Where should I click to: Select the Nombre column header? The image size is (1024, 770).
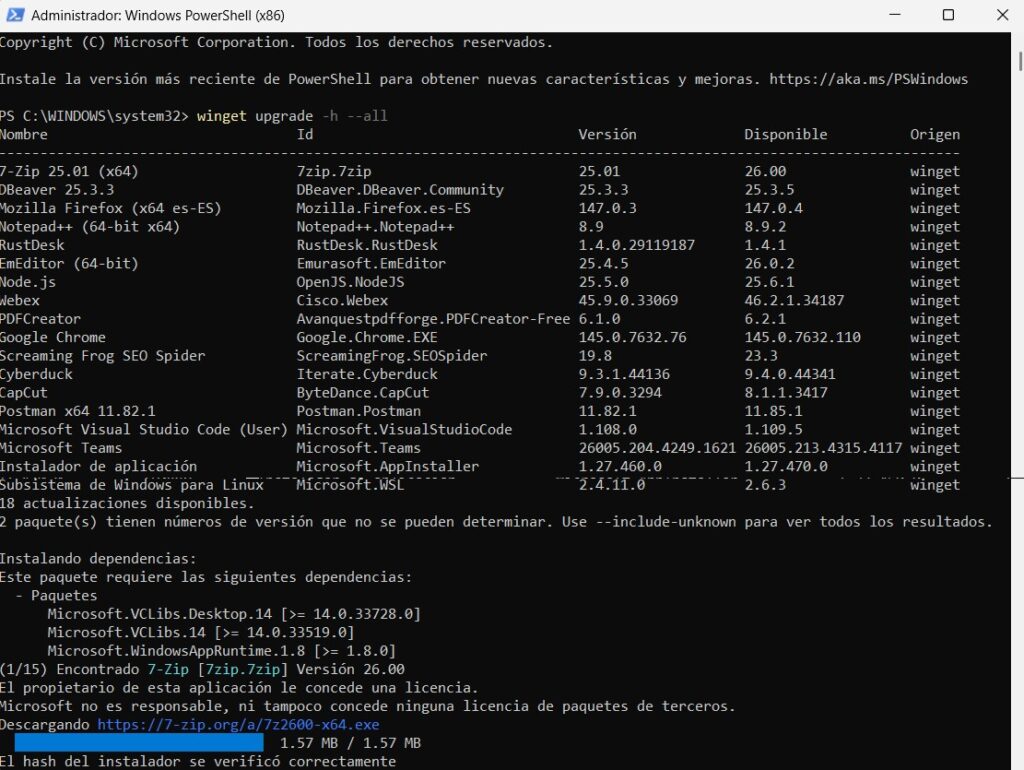coord(25,134)
